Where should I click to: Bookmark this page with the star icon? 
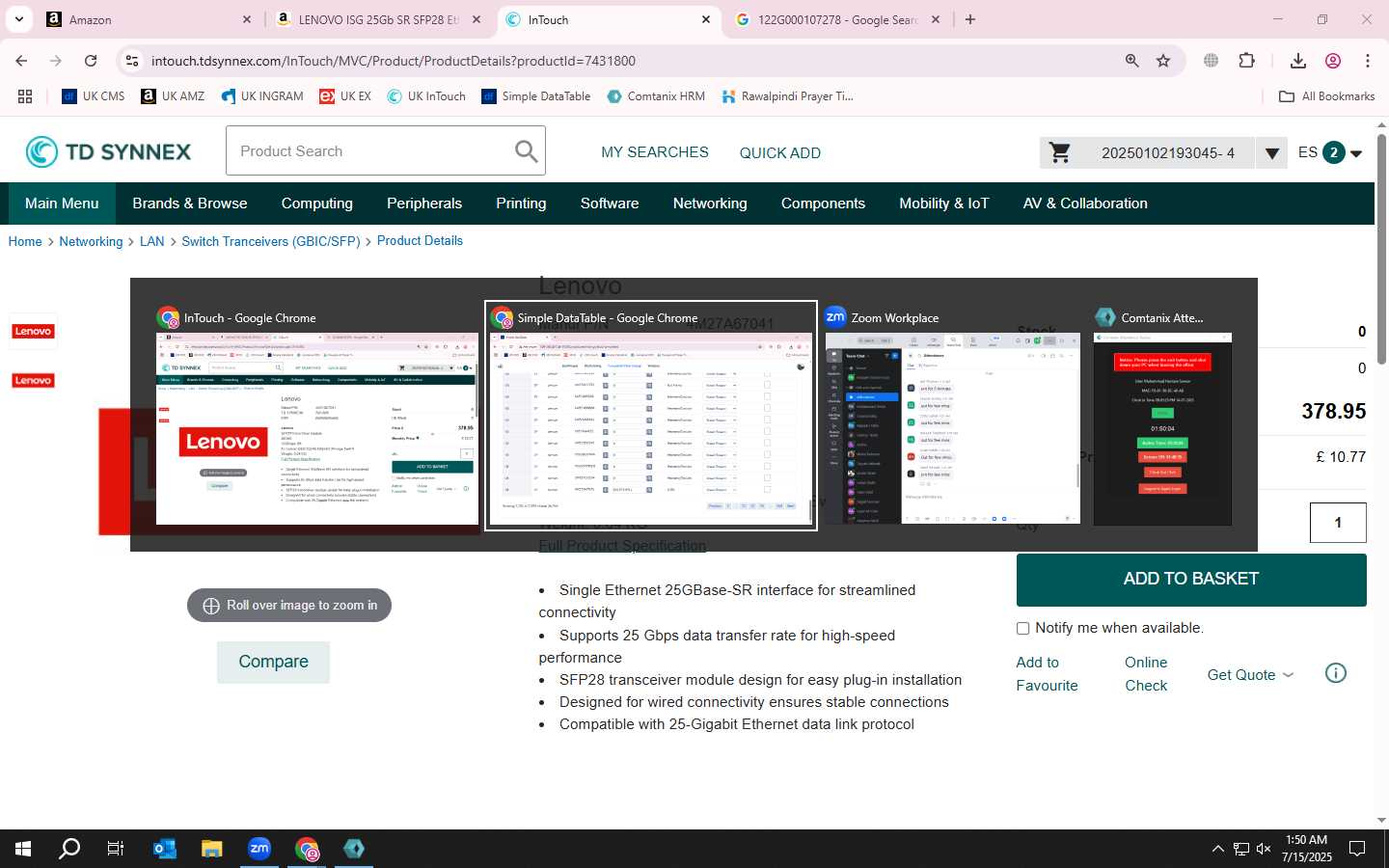1163,61
